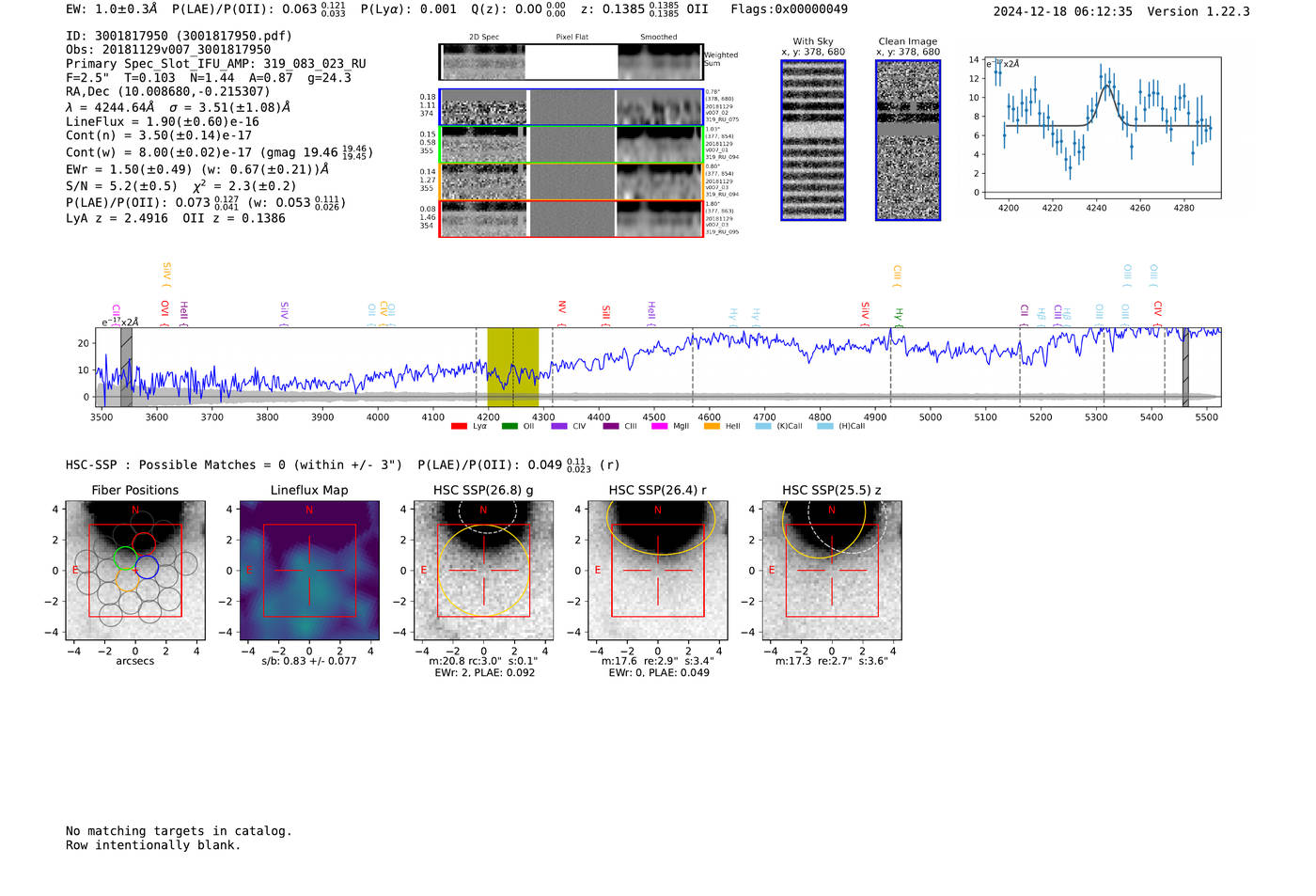Click the Weighted Sum 2D spectrum strip
1316x896 pixels.
(572, 62)
